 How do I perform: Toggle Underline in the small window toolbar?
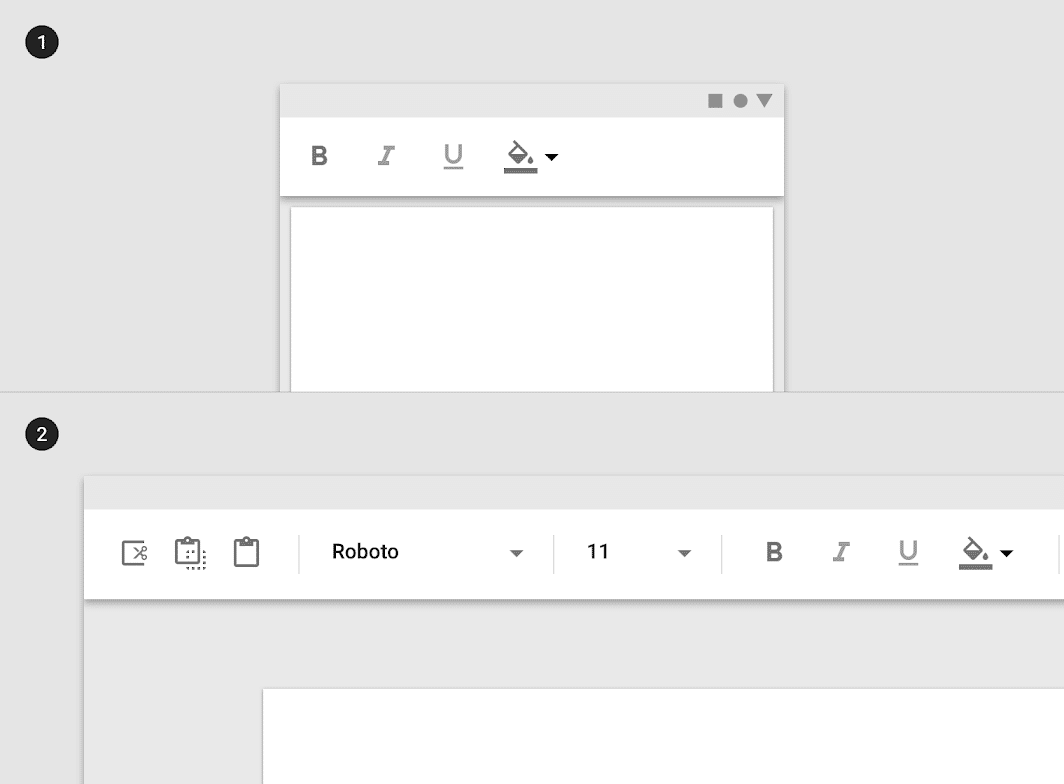453,156
